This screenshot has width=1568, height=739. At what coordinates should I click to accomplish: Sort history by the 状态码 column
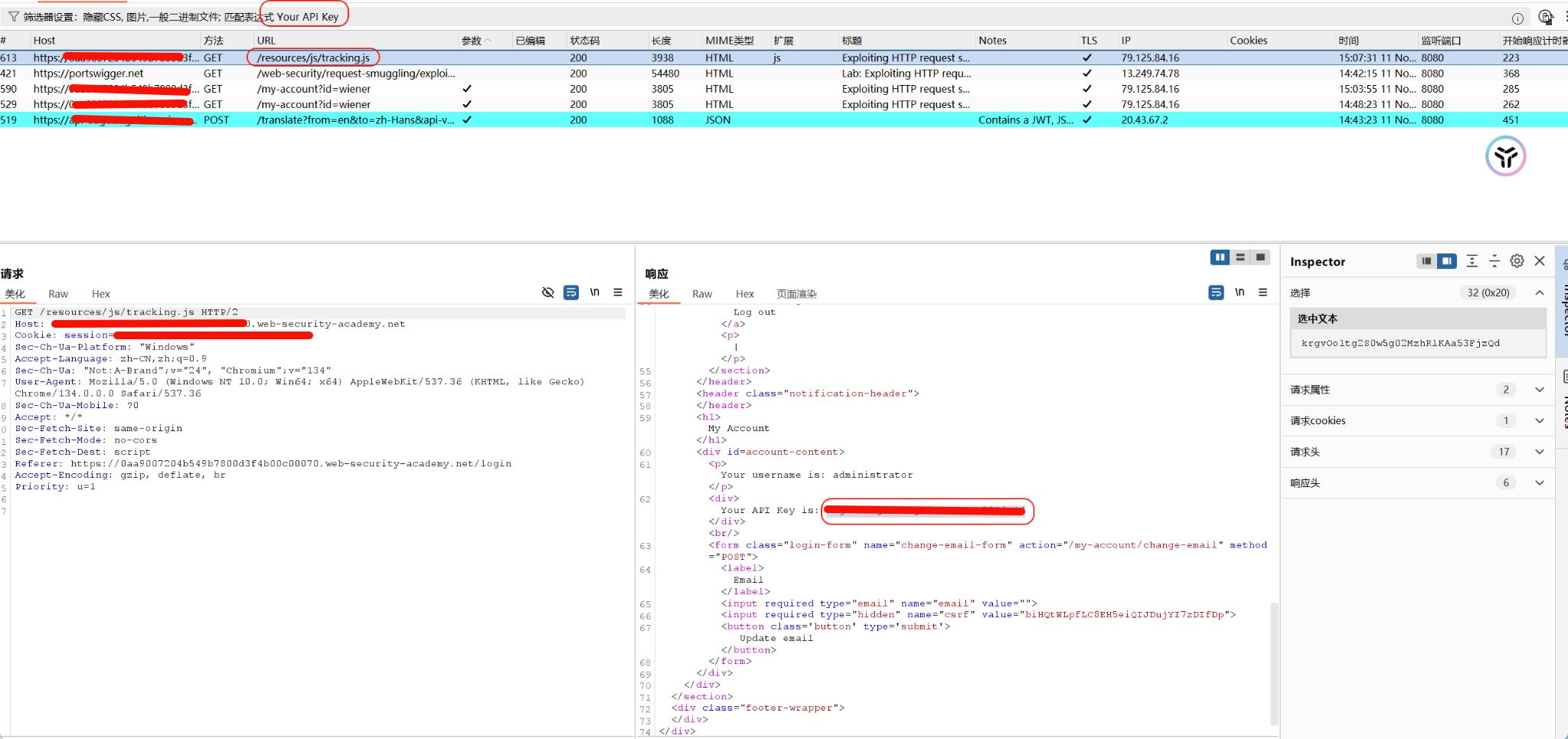607,41
